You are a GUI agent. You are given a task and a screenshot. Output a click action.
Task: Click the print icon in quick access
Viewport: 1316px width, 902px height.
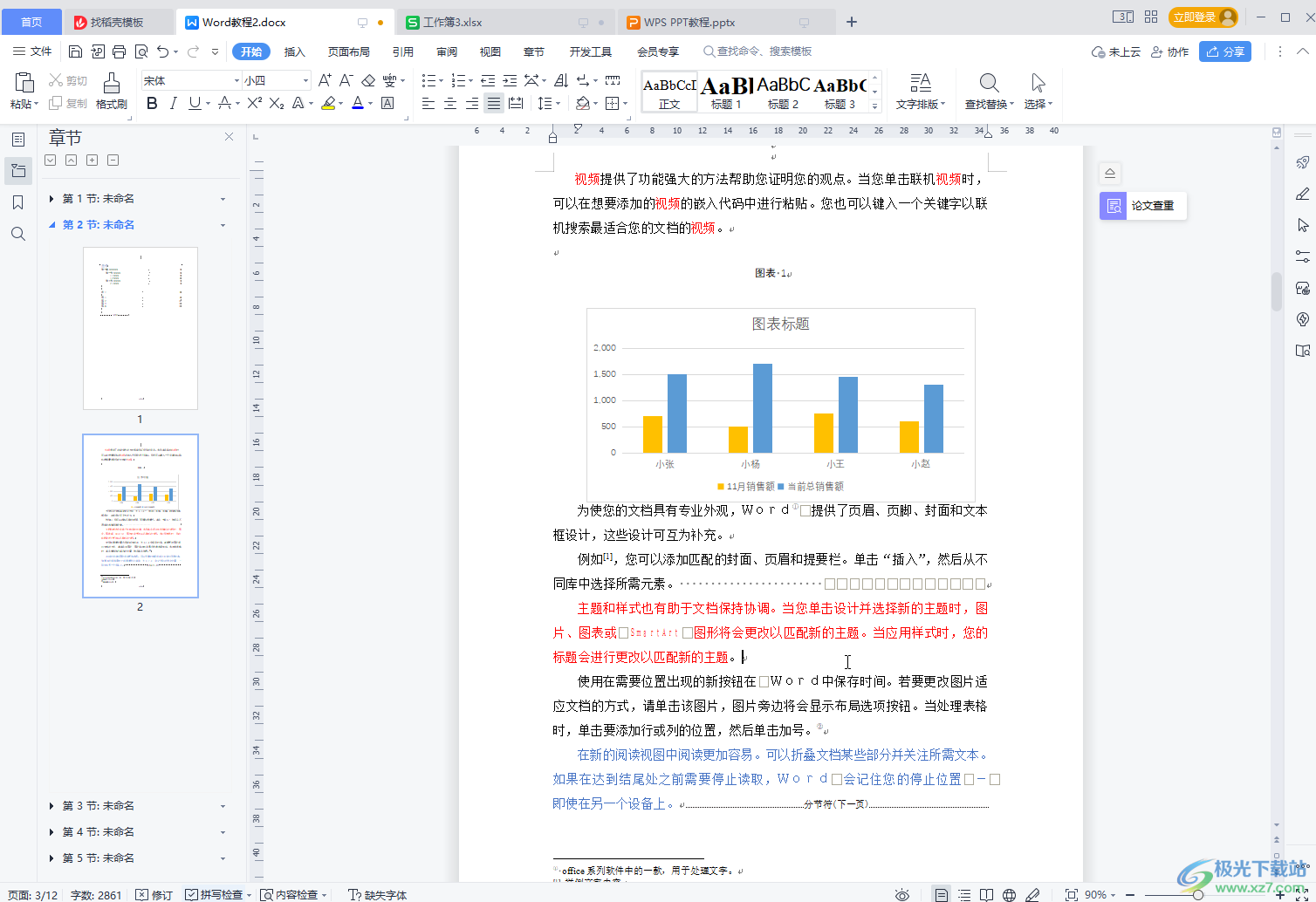coord(120,51)
